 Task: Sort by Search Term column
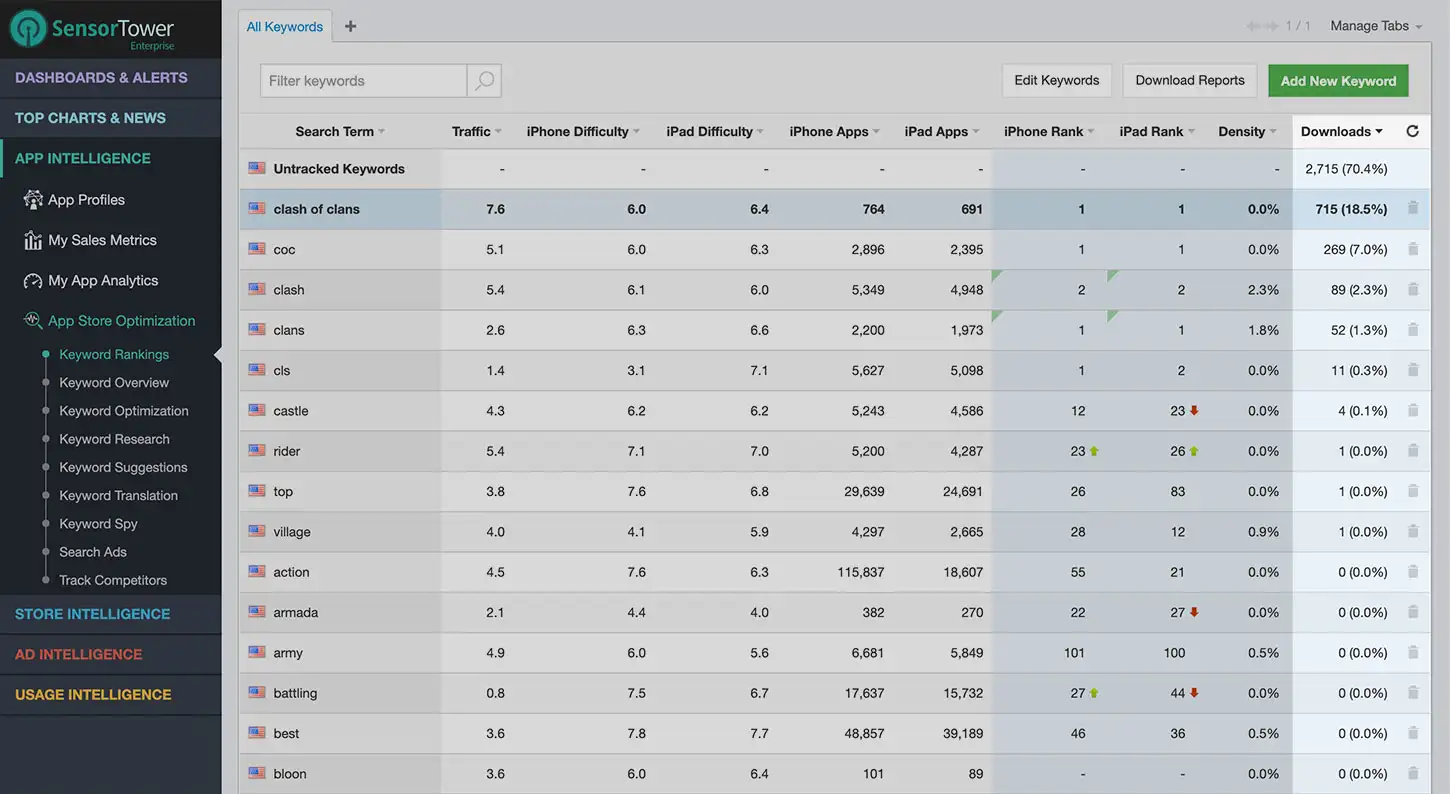coord(340,131)
